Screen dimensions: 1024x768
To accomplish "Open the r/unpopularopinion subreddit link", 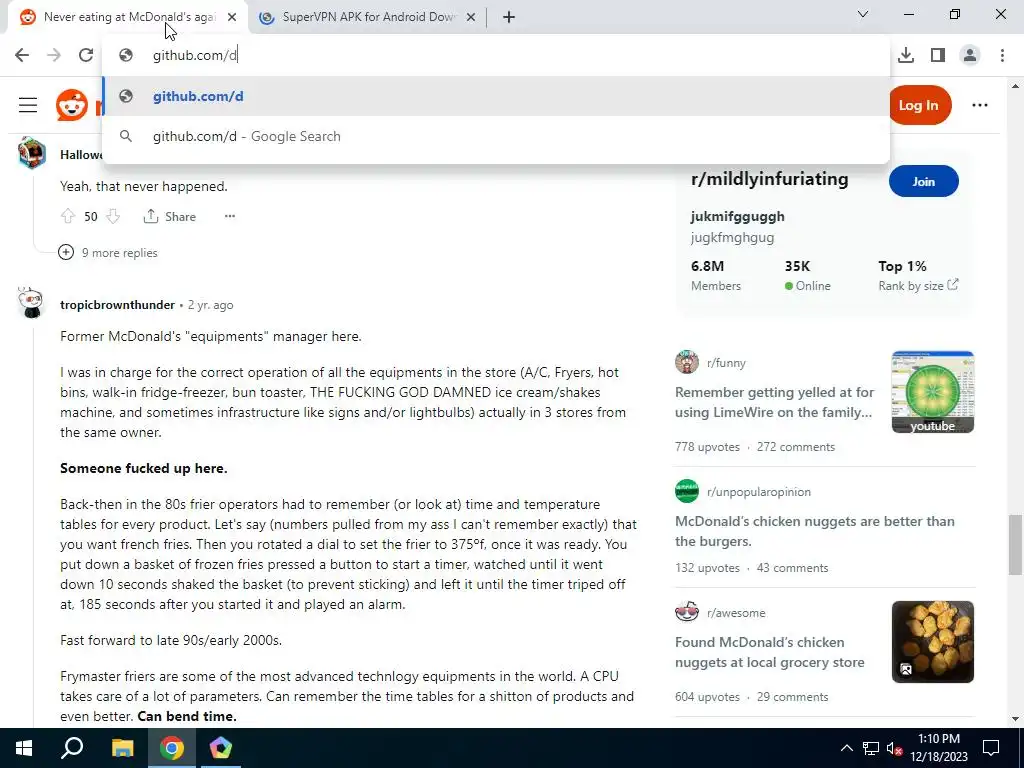I will (759, 492).
